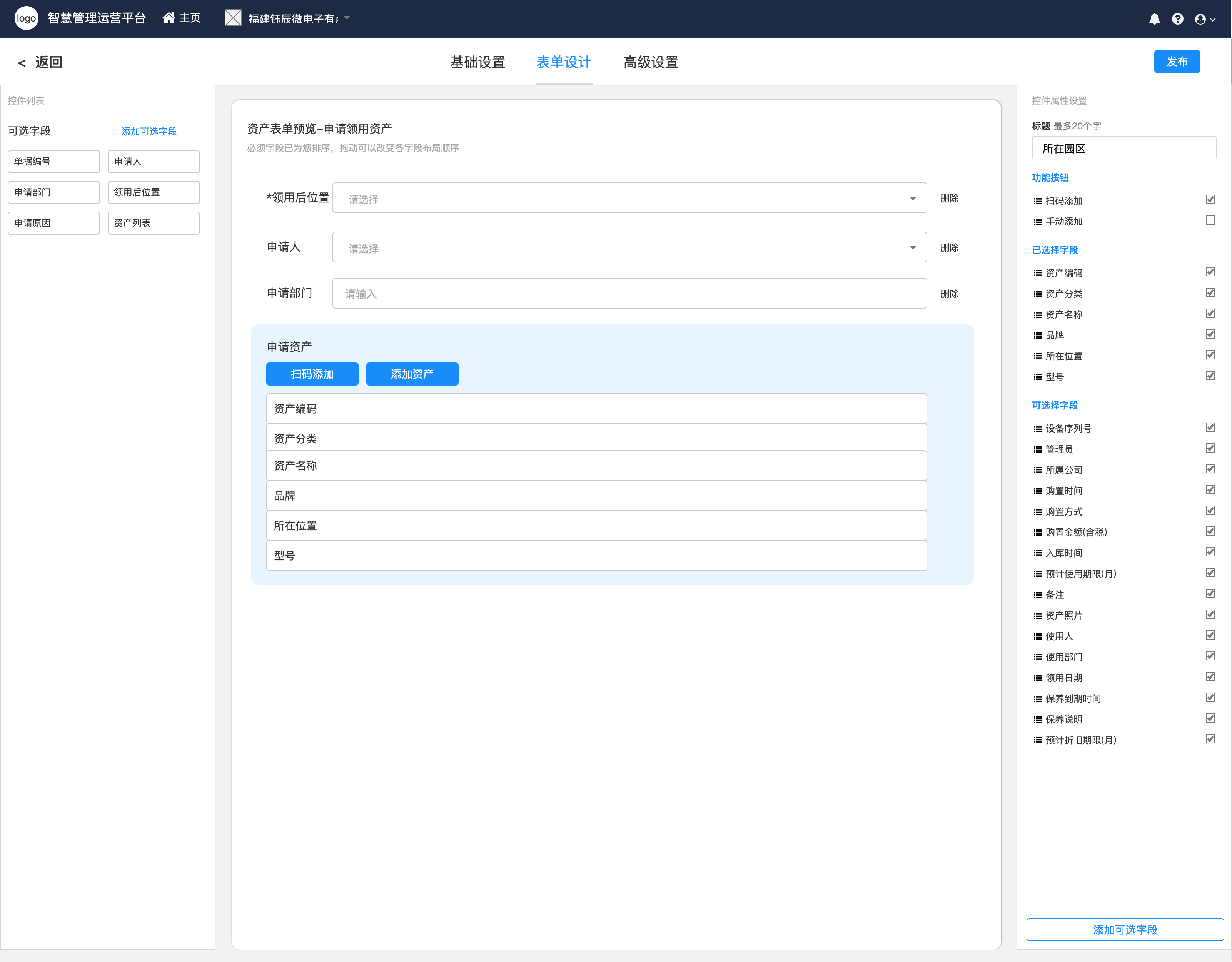Open the 申请人 select dropdown
Viewport: 1232px width, 962px height.
click(629, 247)
